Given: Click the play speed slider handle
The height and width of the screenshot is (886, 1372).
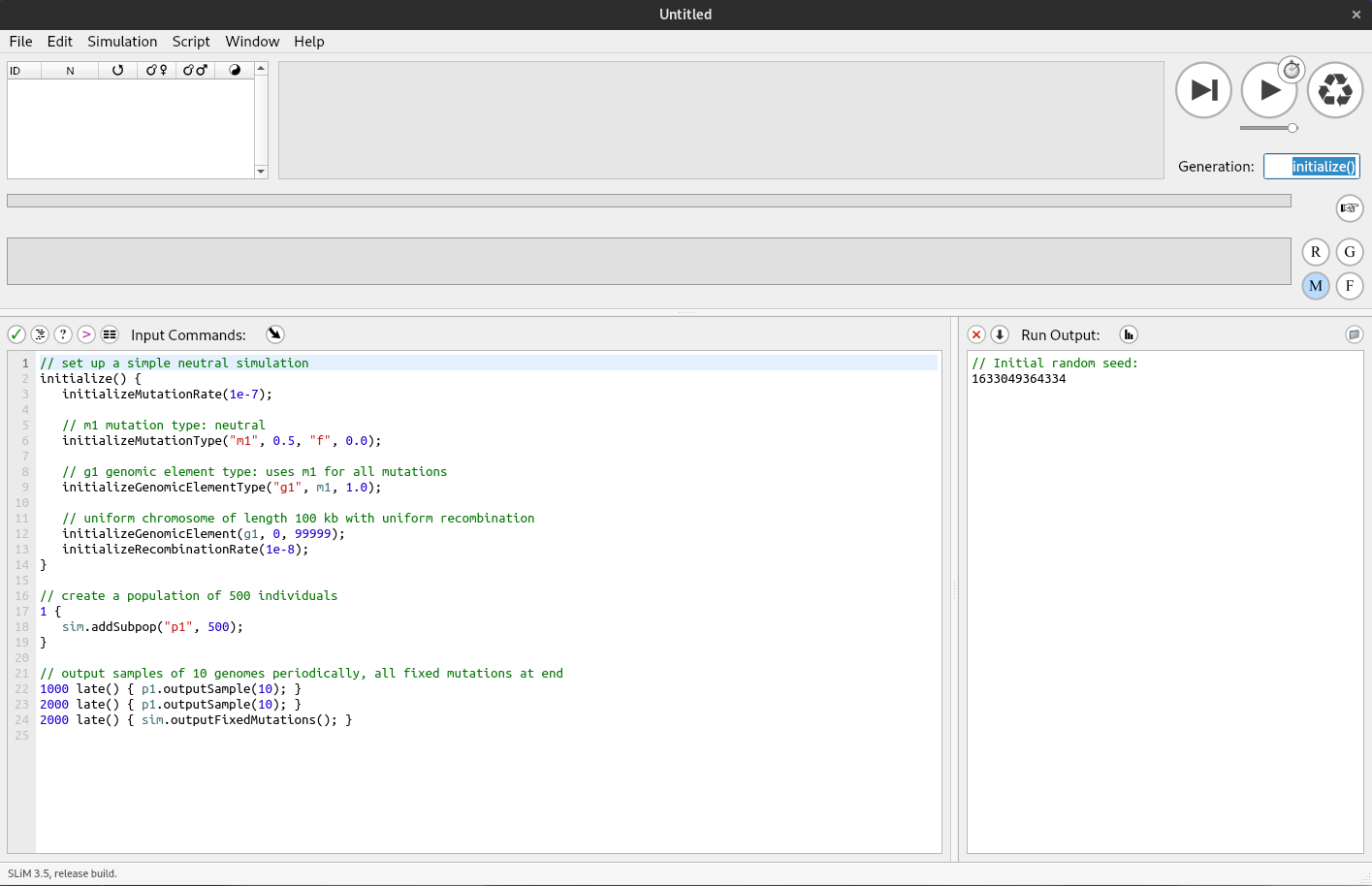Looking at the screenshot, I should pyautogui.click(x=1292, y=128).
